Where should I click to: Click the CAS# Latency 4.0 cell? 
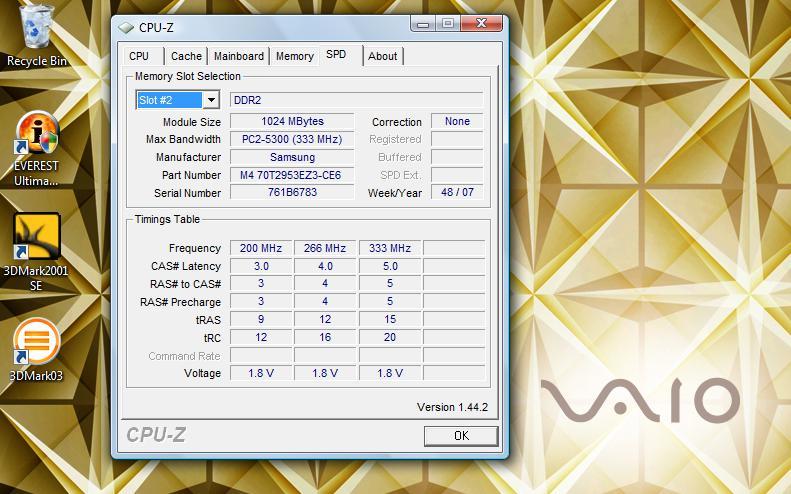click(325, 266)
